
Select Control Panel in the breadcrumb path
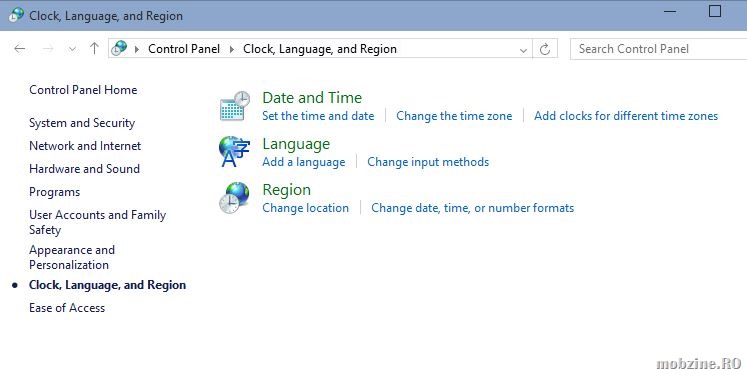click(184, 49)
